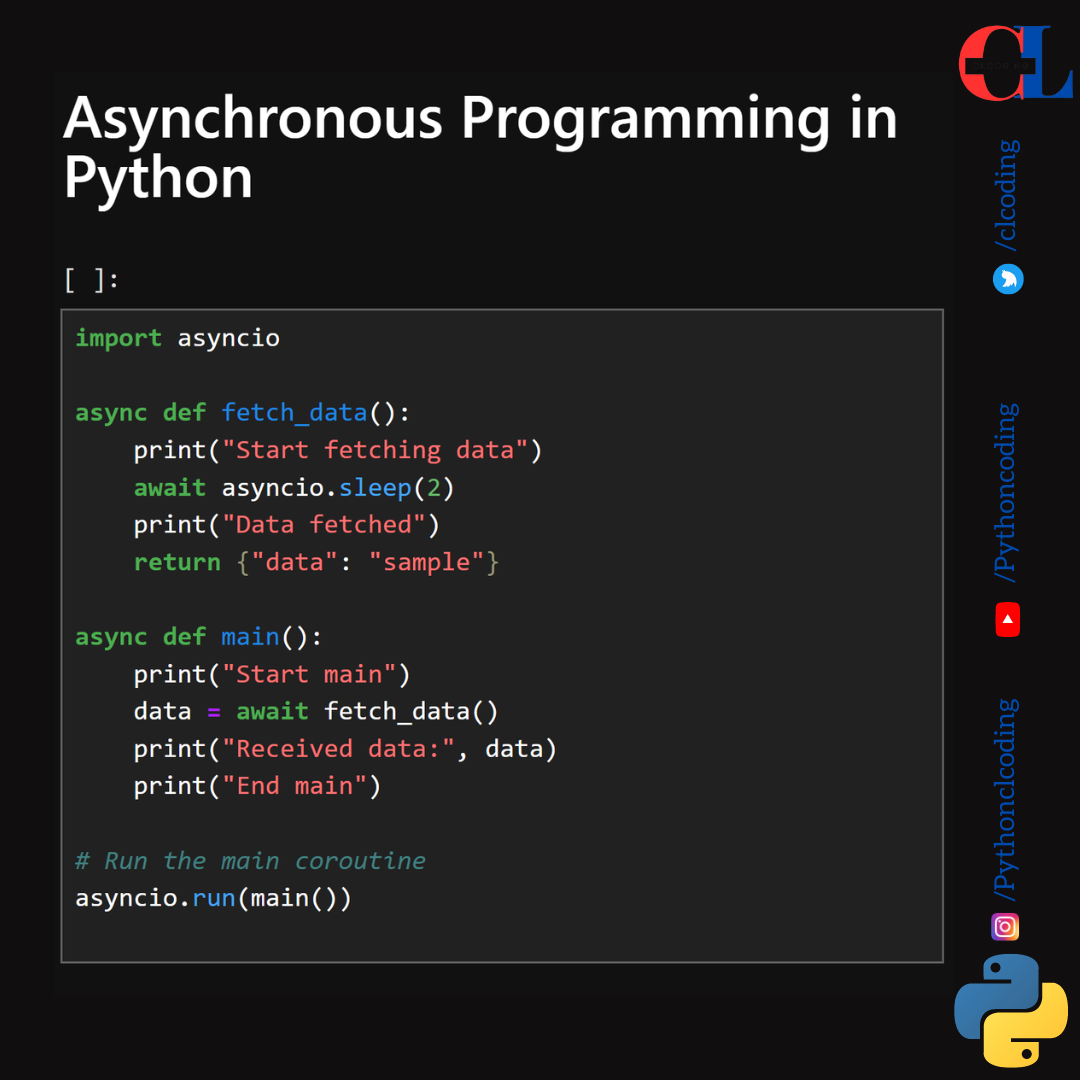Click the 'async def fetch_data():' line
This screenshot has height=1080, width=1080.
pyautogui.click(x=242, y=413)
